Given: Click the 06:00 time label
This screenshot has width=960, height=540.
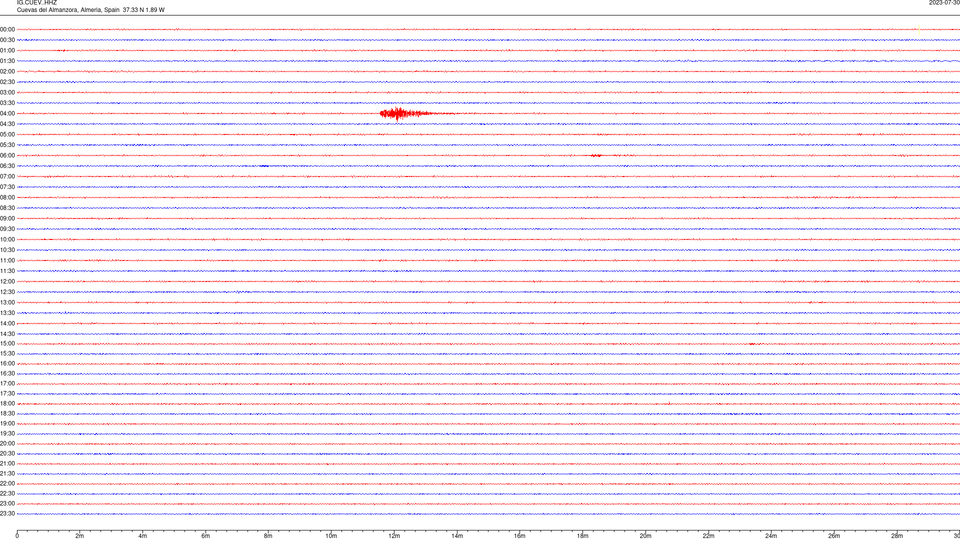Looking at the screenshot, I should [x=7, y=156].
